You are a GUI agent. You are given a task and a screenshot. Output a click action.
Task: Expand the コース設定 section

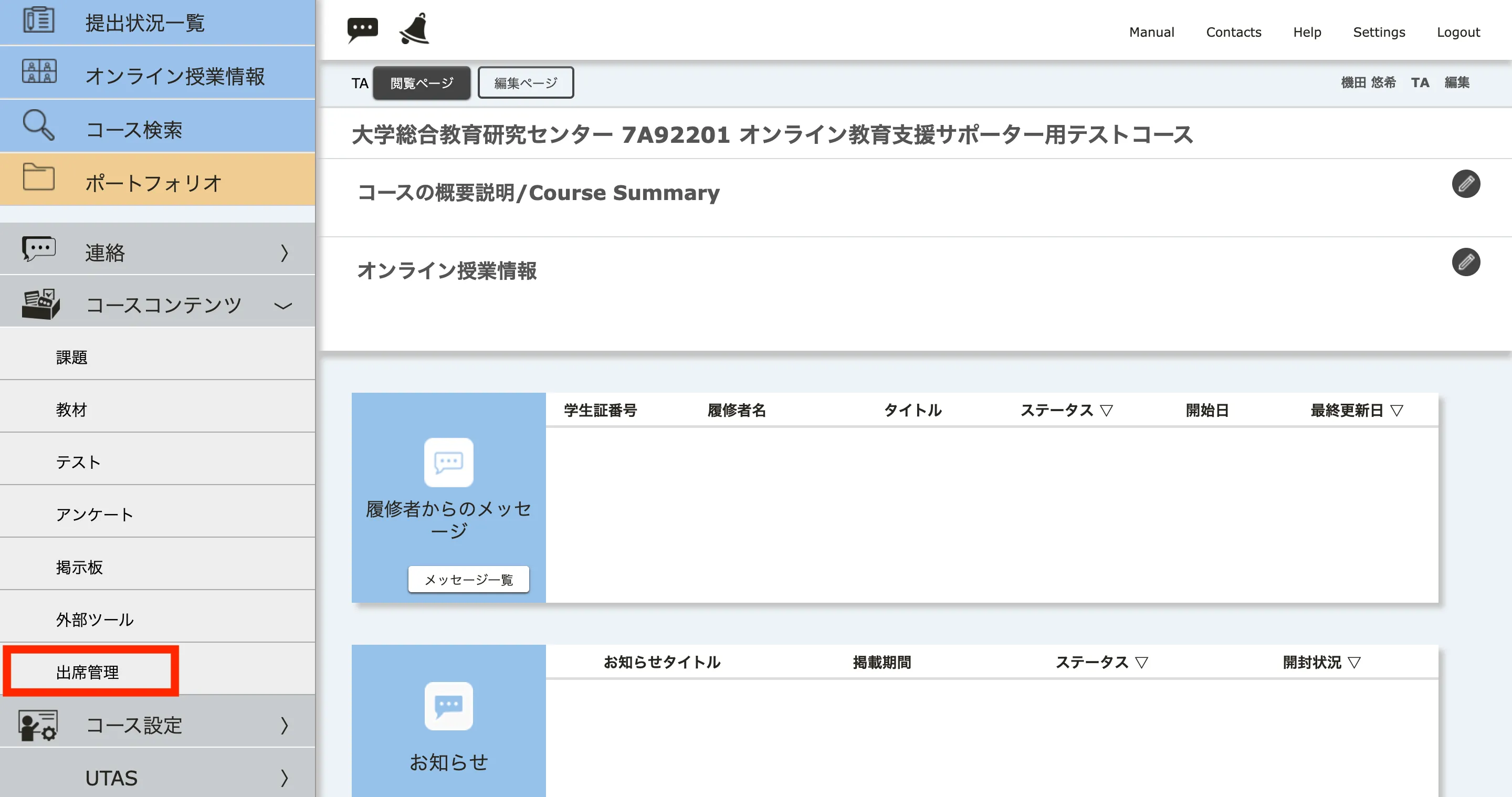tap(284, 726)
